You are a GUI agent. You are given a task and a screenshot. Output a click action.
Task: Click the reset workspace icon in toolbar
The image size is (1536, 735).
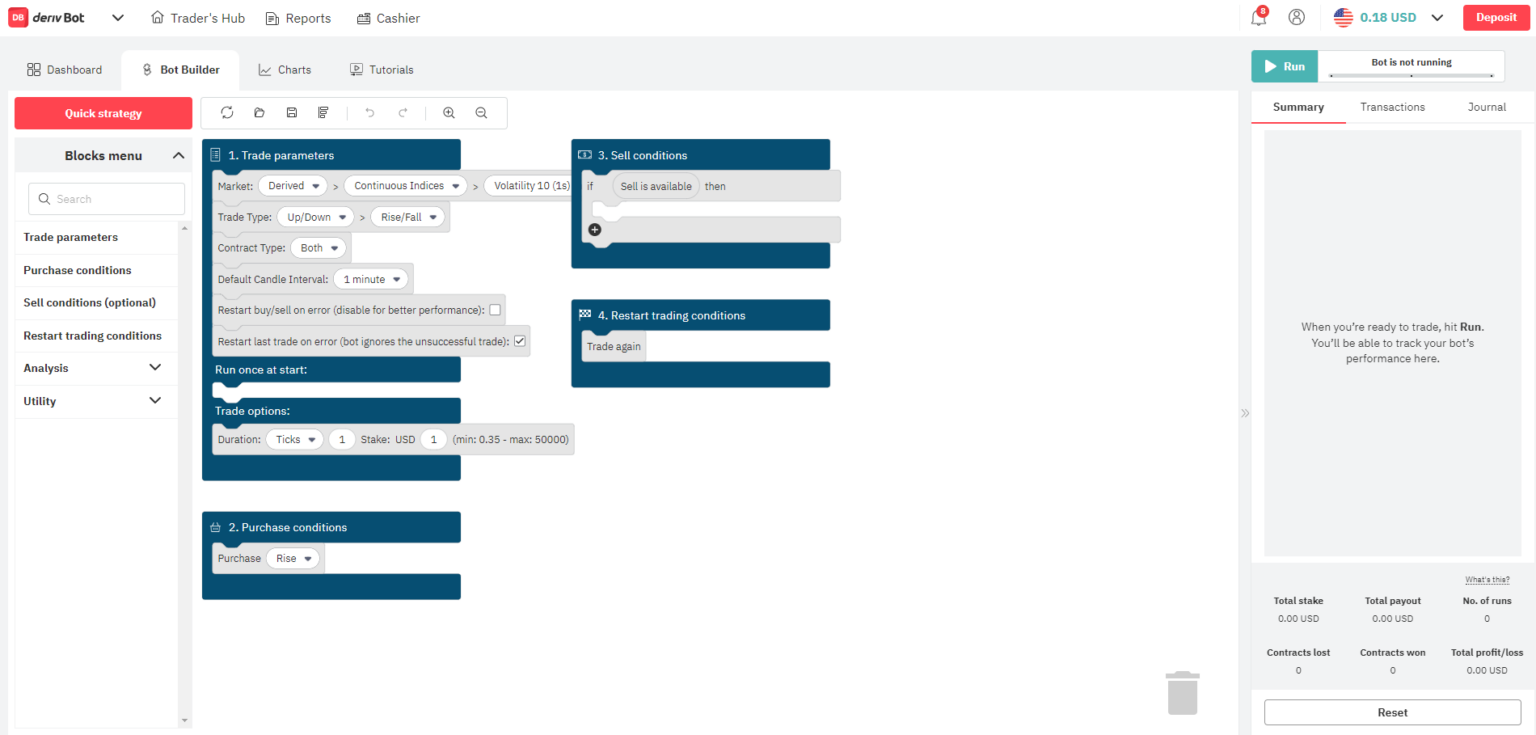pos(227,113)
